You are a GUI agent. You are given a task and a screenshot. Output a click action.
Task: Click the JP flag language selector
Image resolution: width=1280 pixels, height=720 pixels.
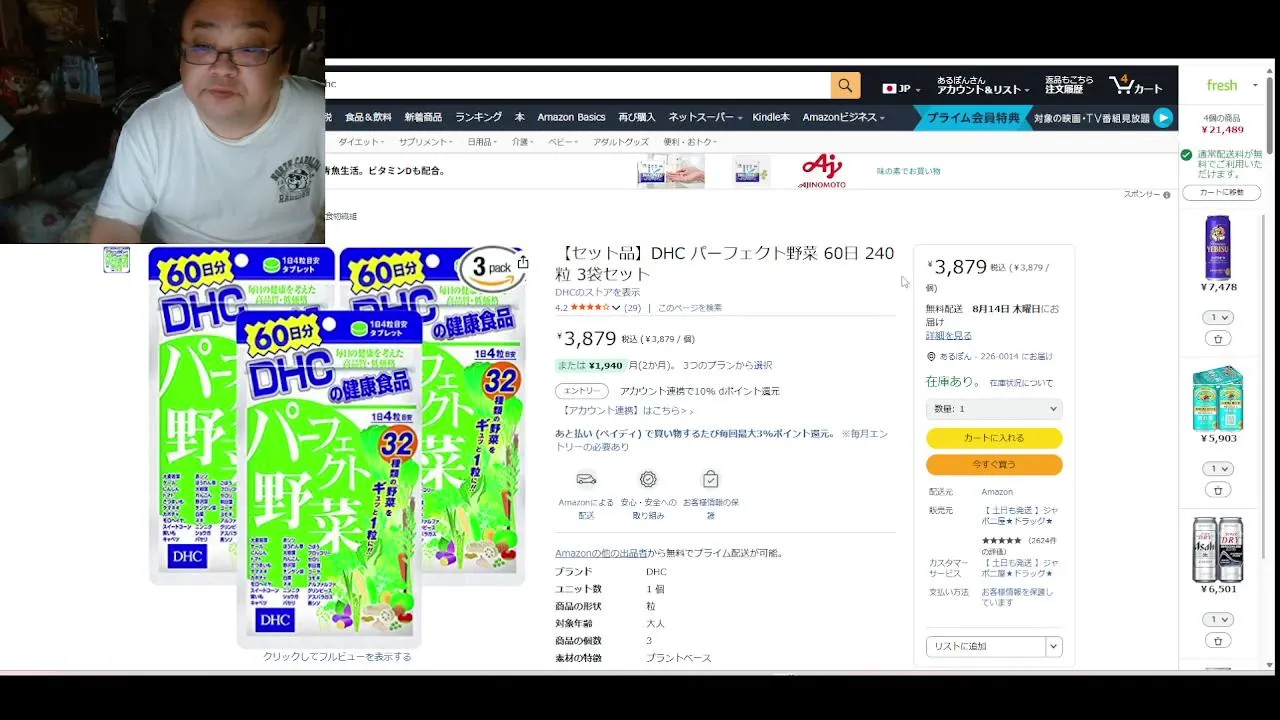[900, 88]
